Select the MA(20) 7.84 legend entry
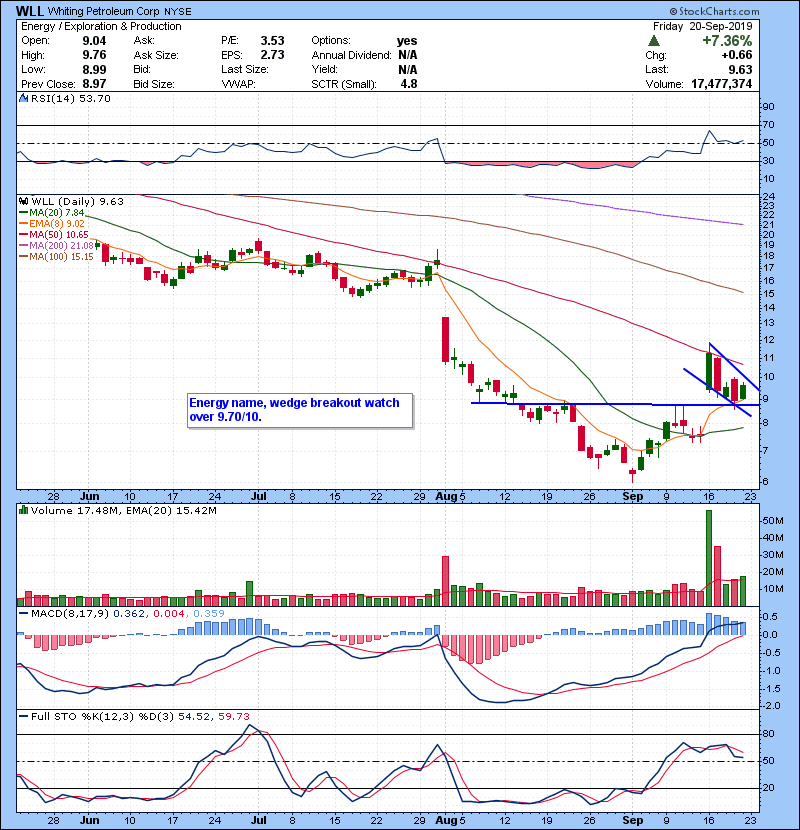The height and width of the screenshot is (830, 800). [51, 212]
